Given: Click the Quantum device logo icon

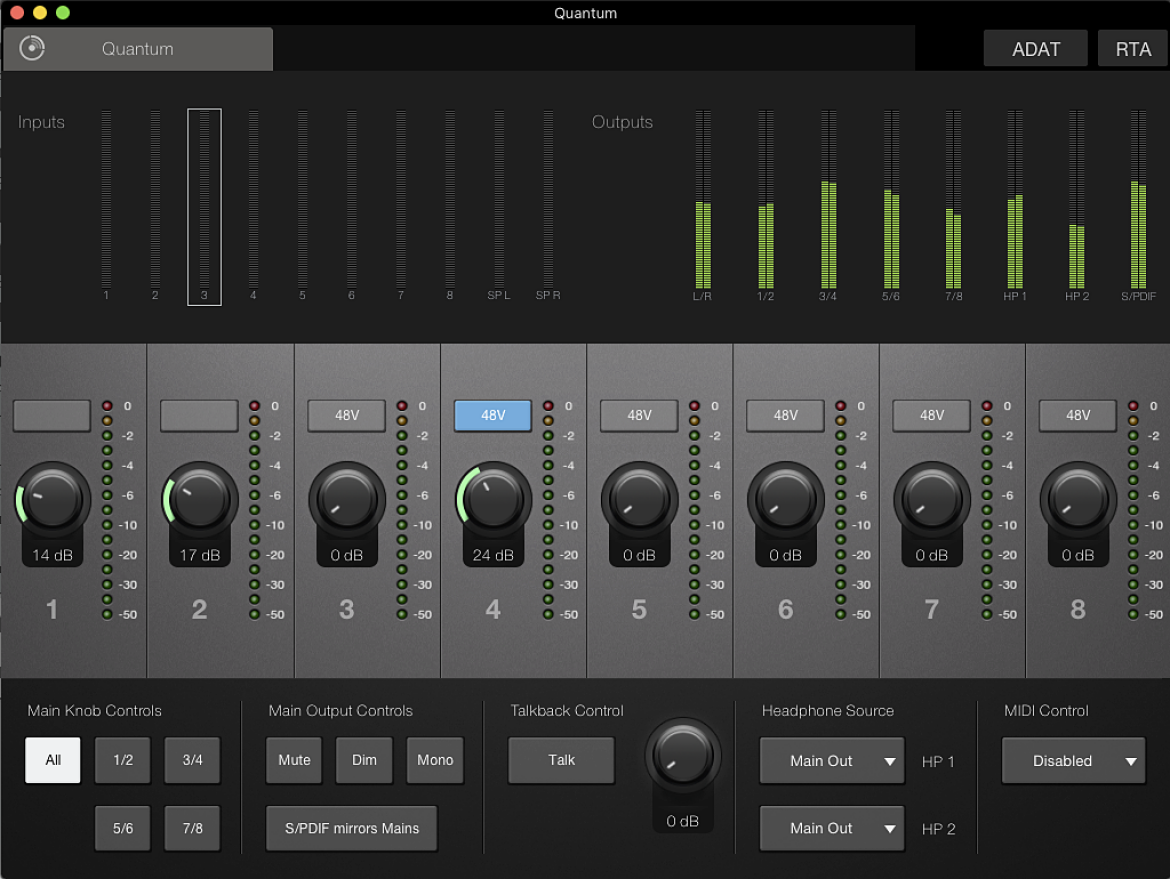Looking at the screenshot, I should [32, 49].
